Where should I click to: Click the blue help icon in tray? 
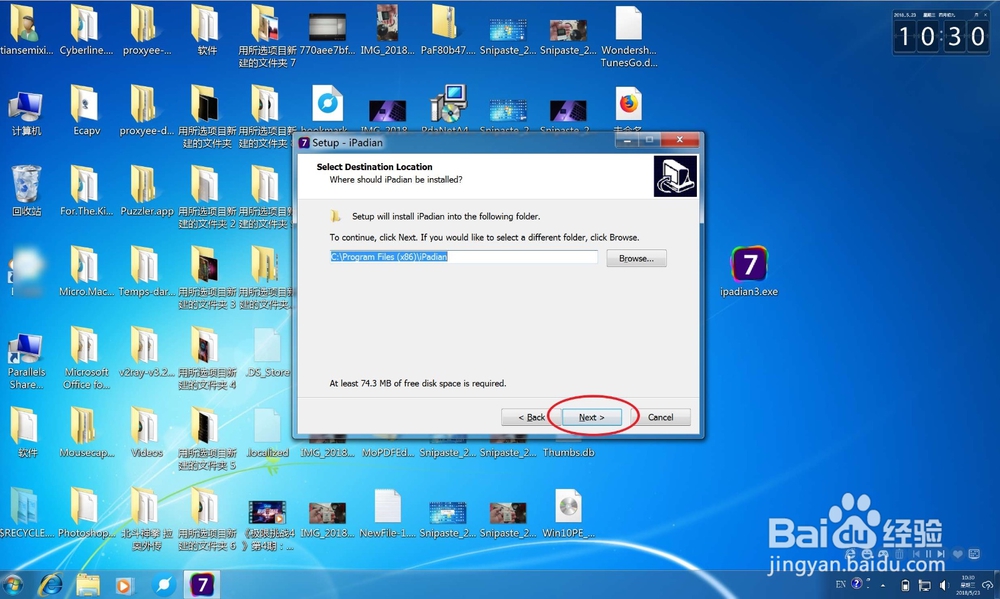pyautogui.click(x=857, y=584)
